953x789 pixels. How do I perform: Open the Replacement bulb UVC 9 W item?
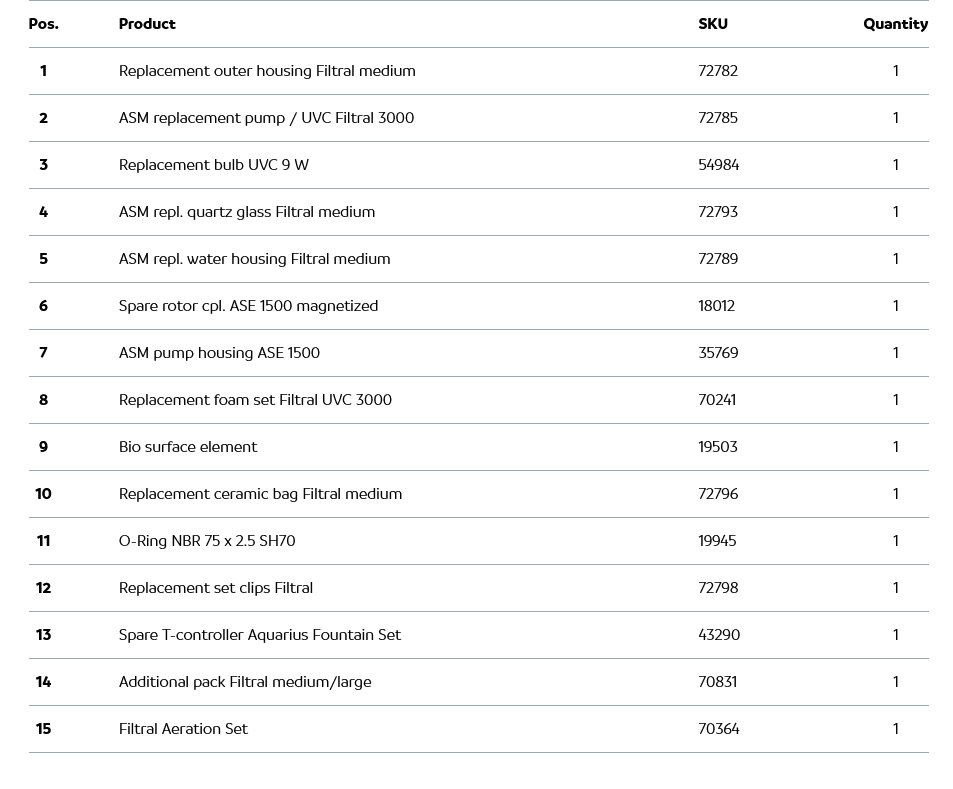(x=214, y=165)
